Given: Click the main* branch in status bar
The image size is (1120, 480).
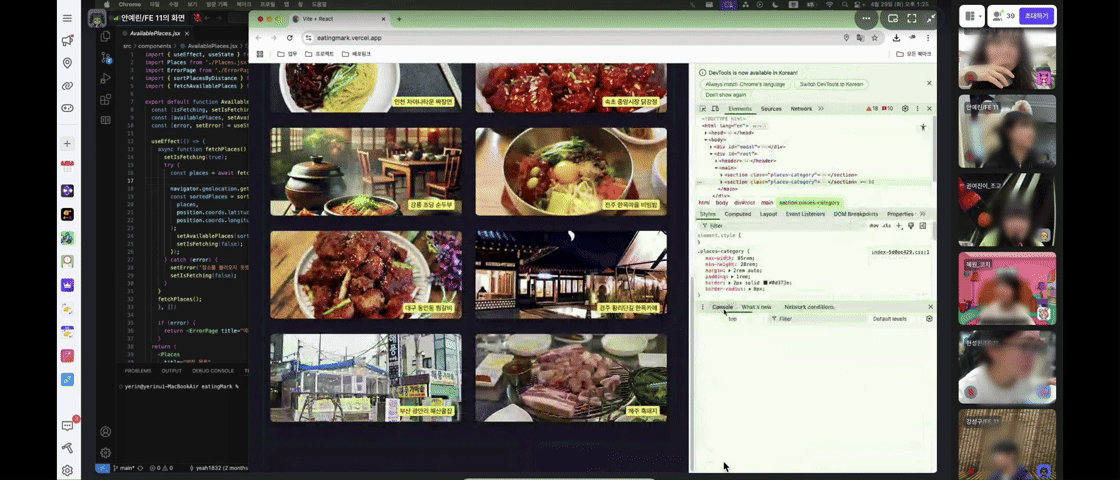Looking at the screenshot, I should click(x=124, y=468).
